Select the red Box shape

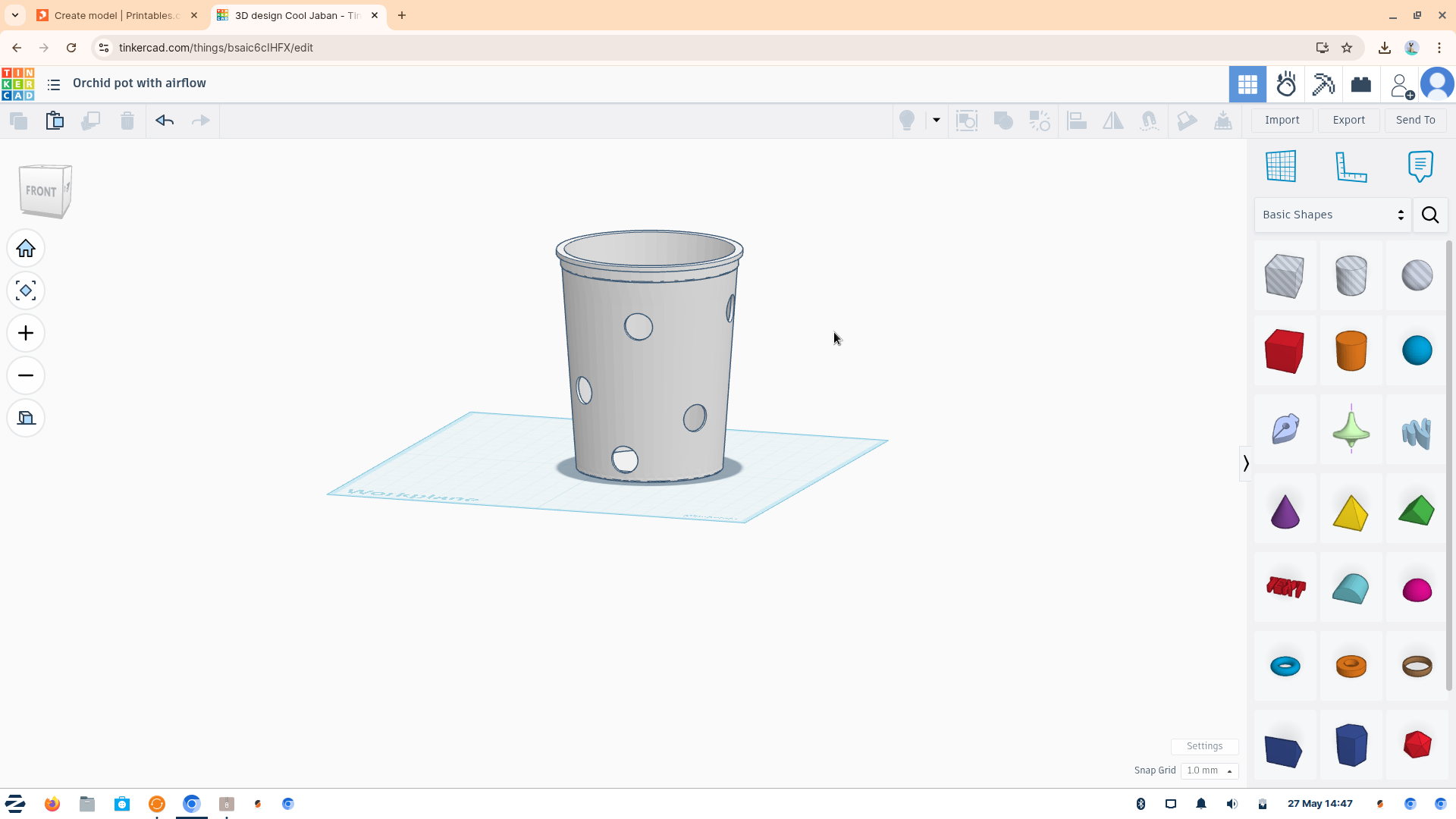pyautogui.click(x=1285, y=351)
